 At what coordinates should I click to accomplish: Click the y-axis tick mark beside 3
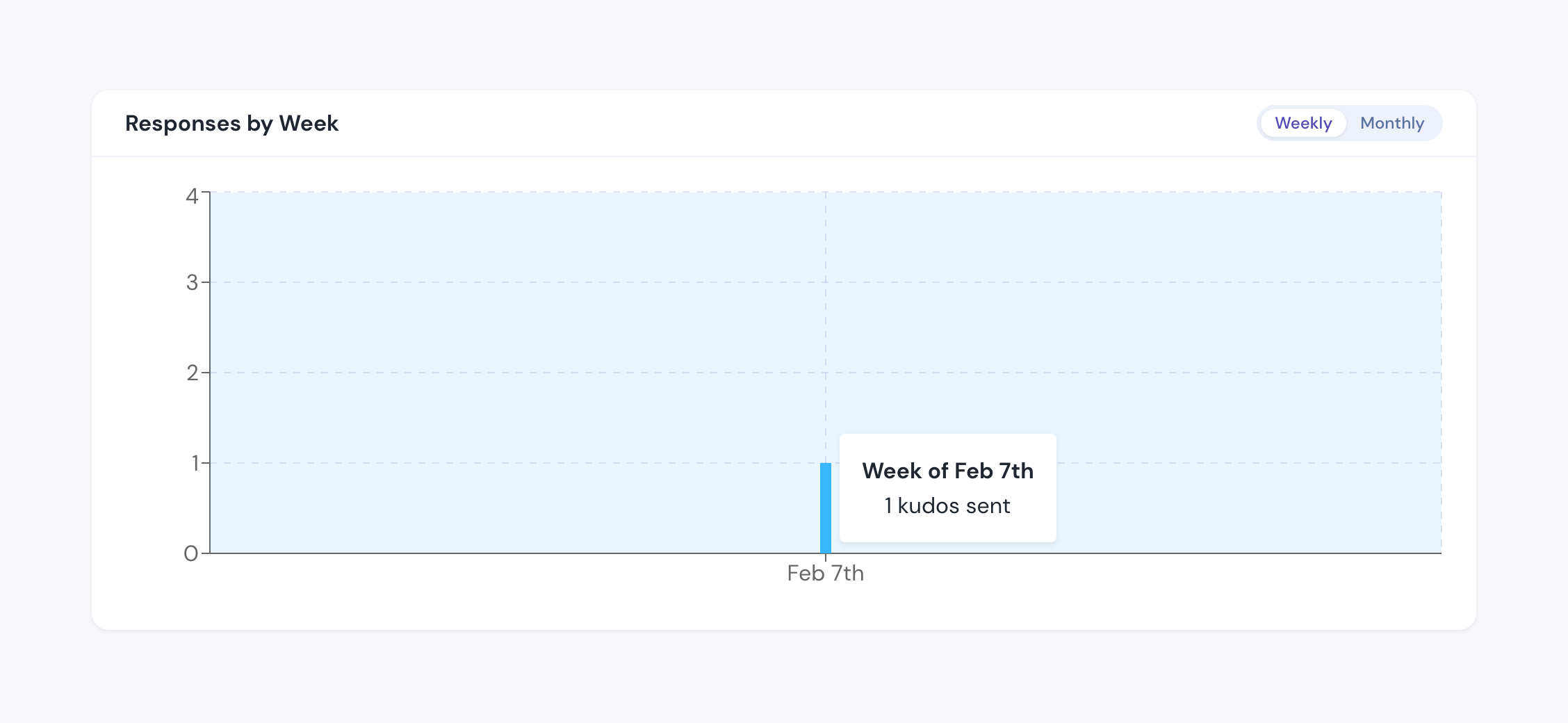[206, 282]
